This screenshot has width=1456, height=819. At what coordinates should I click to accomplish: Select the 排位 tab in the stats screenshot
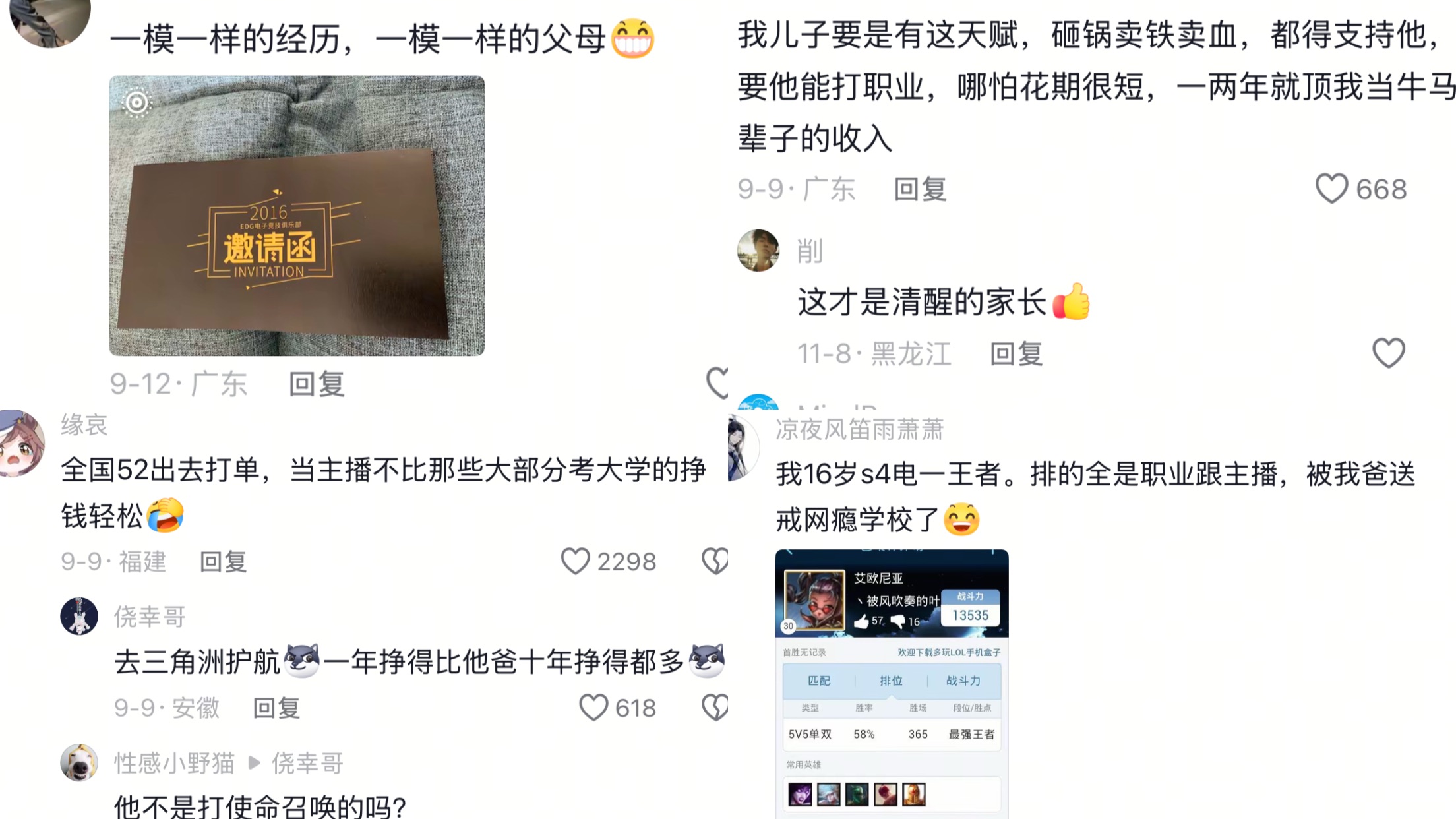click(x=891, y=681)
